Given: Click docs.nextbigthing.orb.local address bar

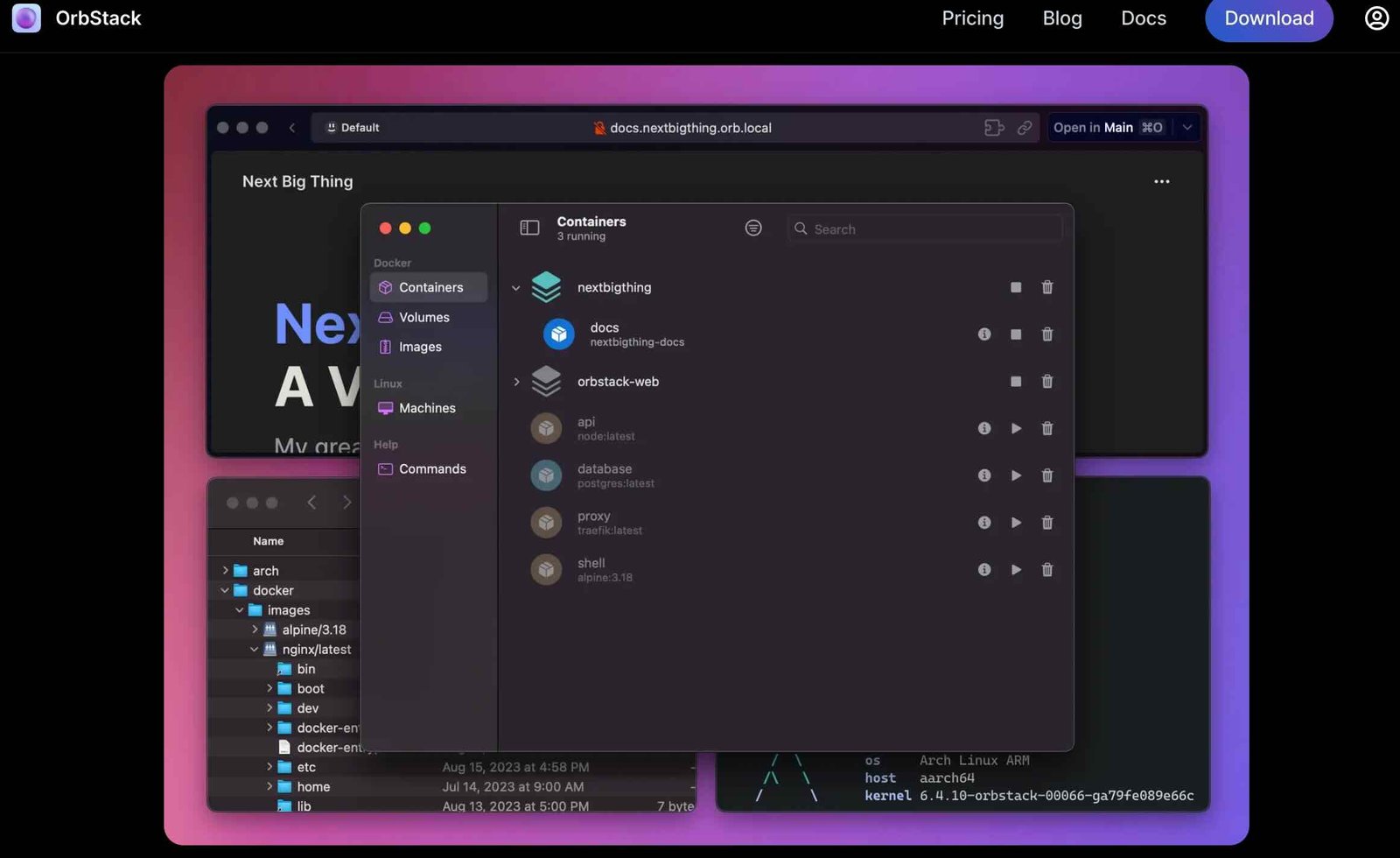Looking at the screenshot, I should (682, 128).
